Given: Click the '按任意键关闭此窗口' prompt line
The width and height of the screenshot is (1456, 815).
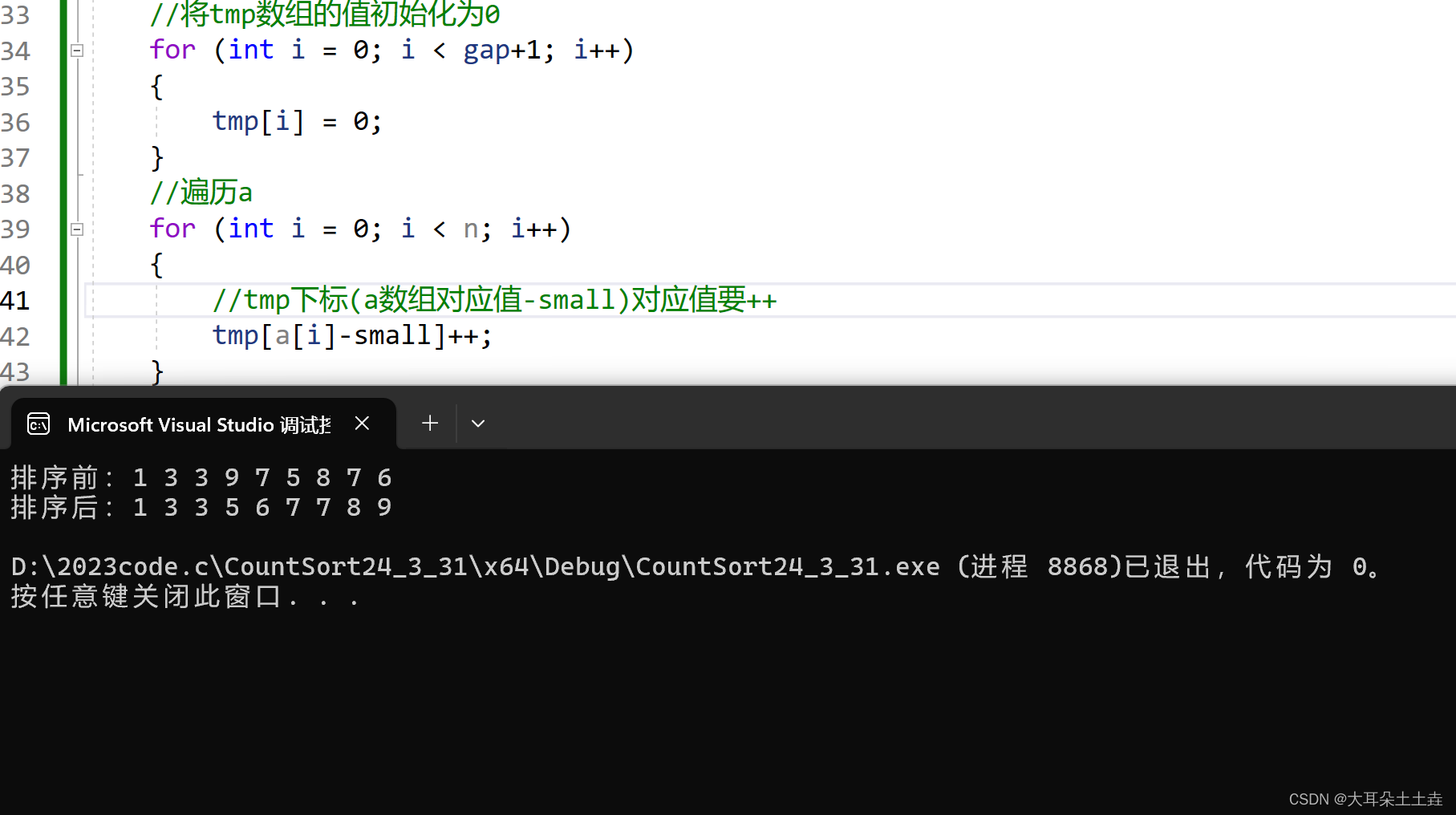Looking at the screenshot, I should point(185,597).
